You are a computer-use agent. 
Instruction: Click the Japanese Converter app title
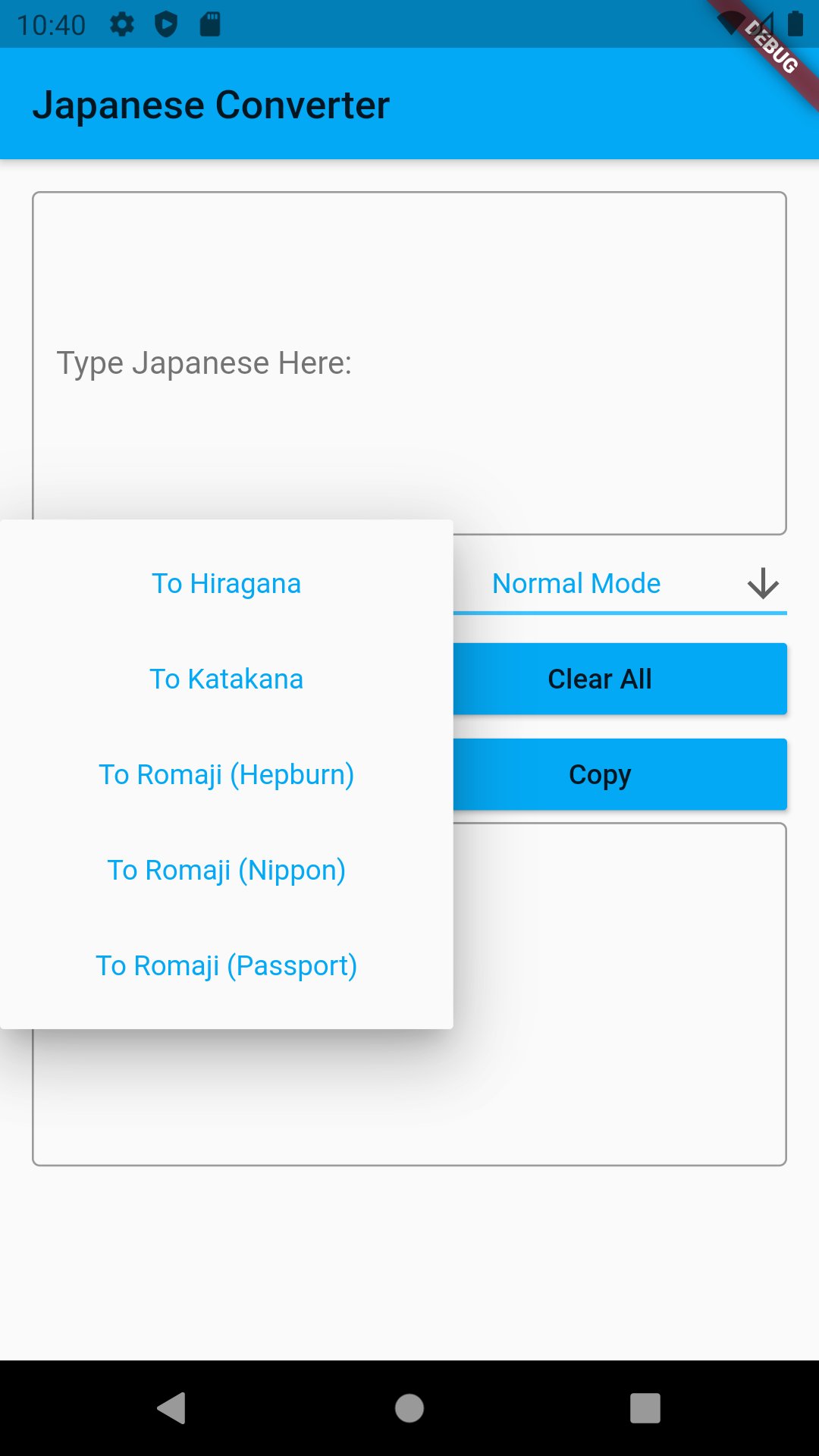(x=211, y=105)
